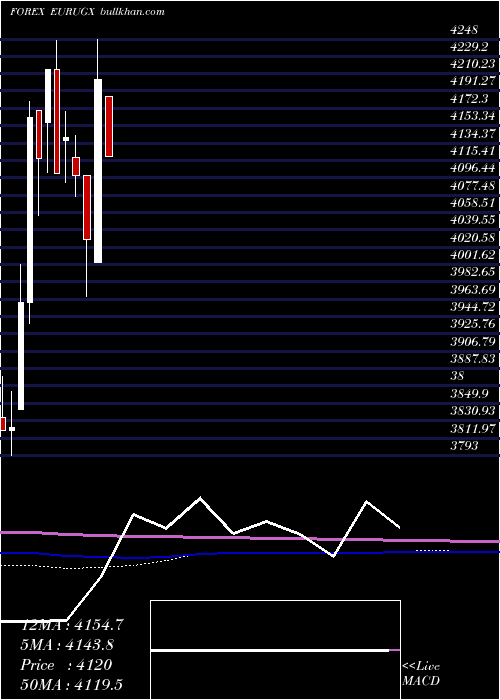
Task: Click the <<Live MACD label
Action: point(421,674)
